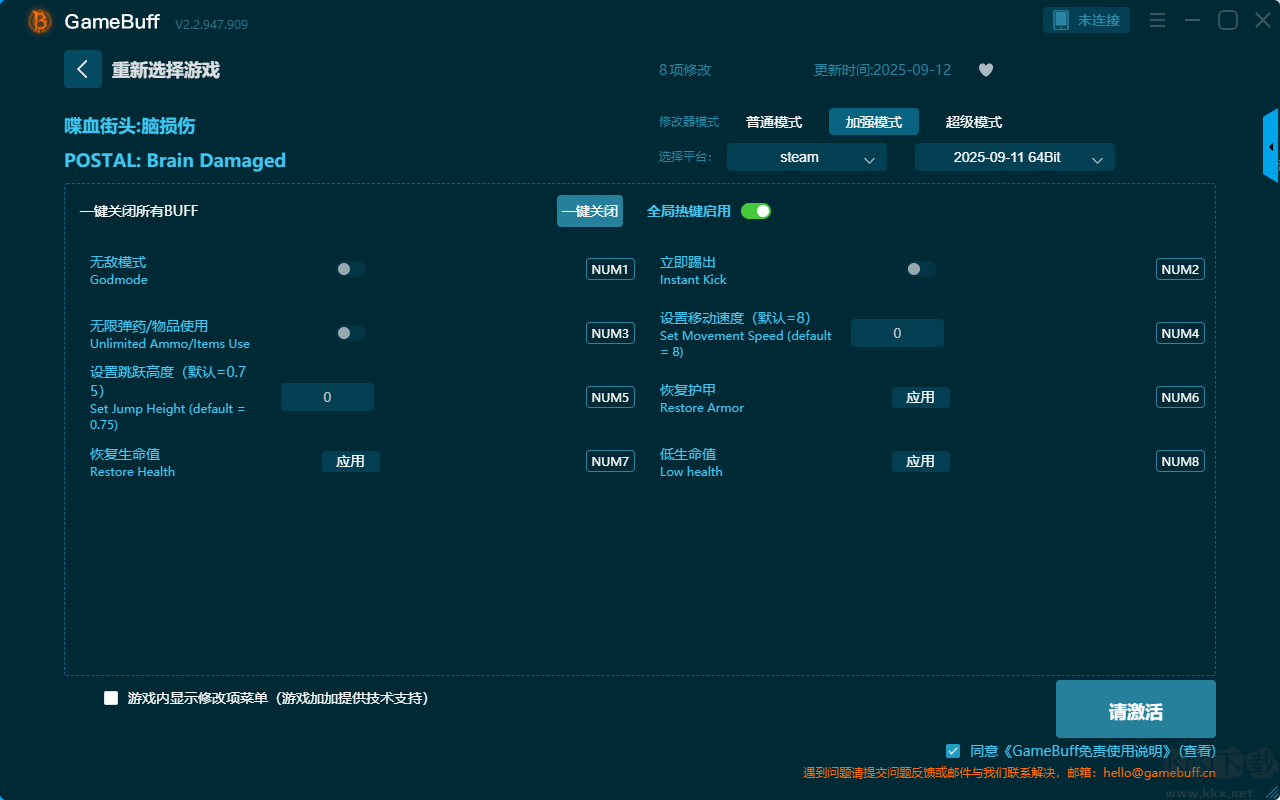Click the NUM2 hotkey box for Instant Kick
The height and width of the screenshot is (800, 1280).
click(x=1180, y=269)
